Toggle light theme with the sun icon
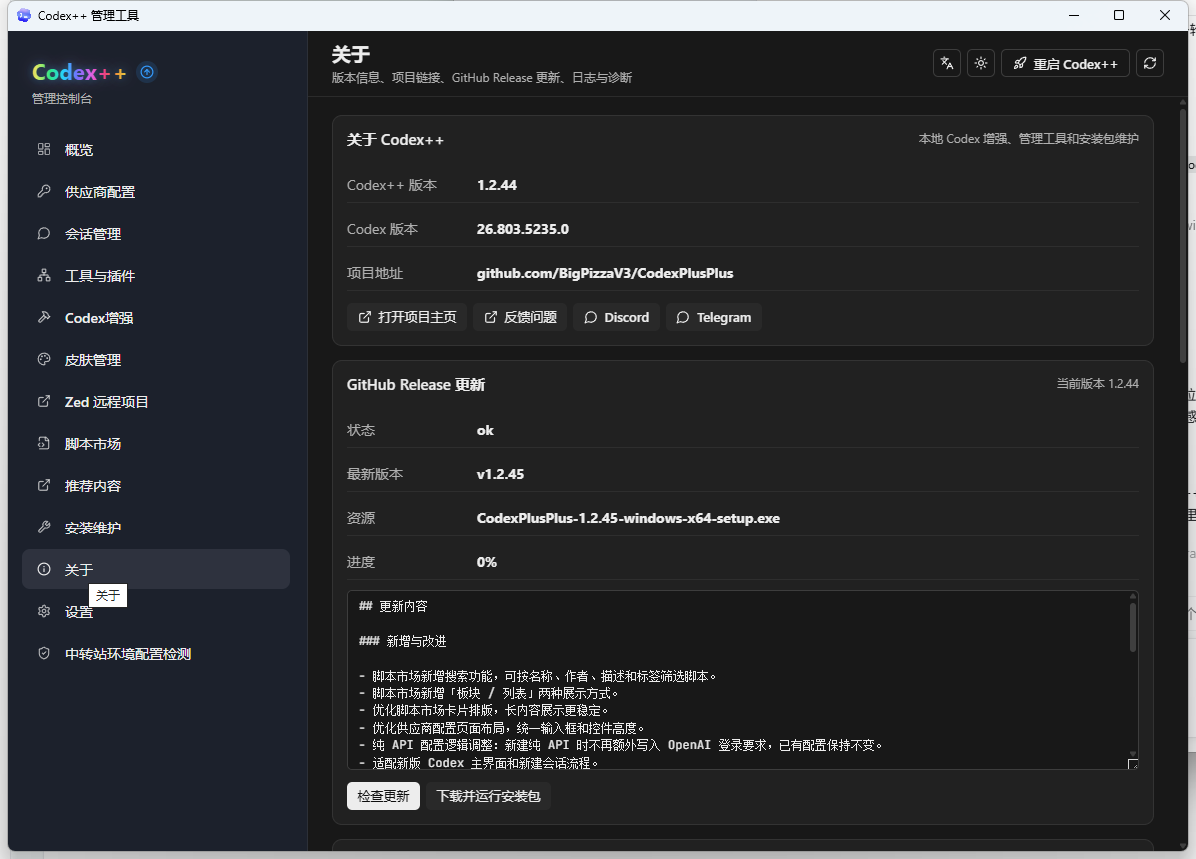 (x=981, y=63)
